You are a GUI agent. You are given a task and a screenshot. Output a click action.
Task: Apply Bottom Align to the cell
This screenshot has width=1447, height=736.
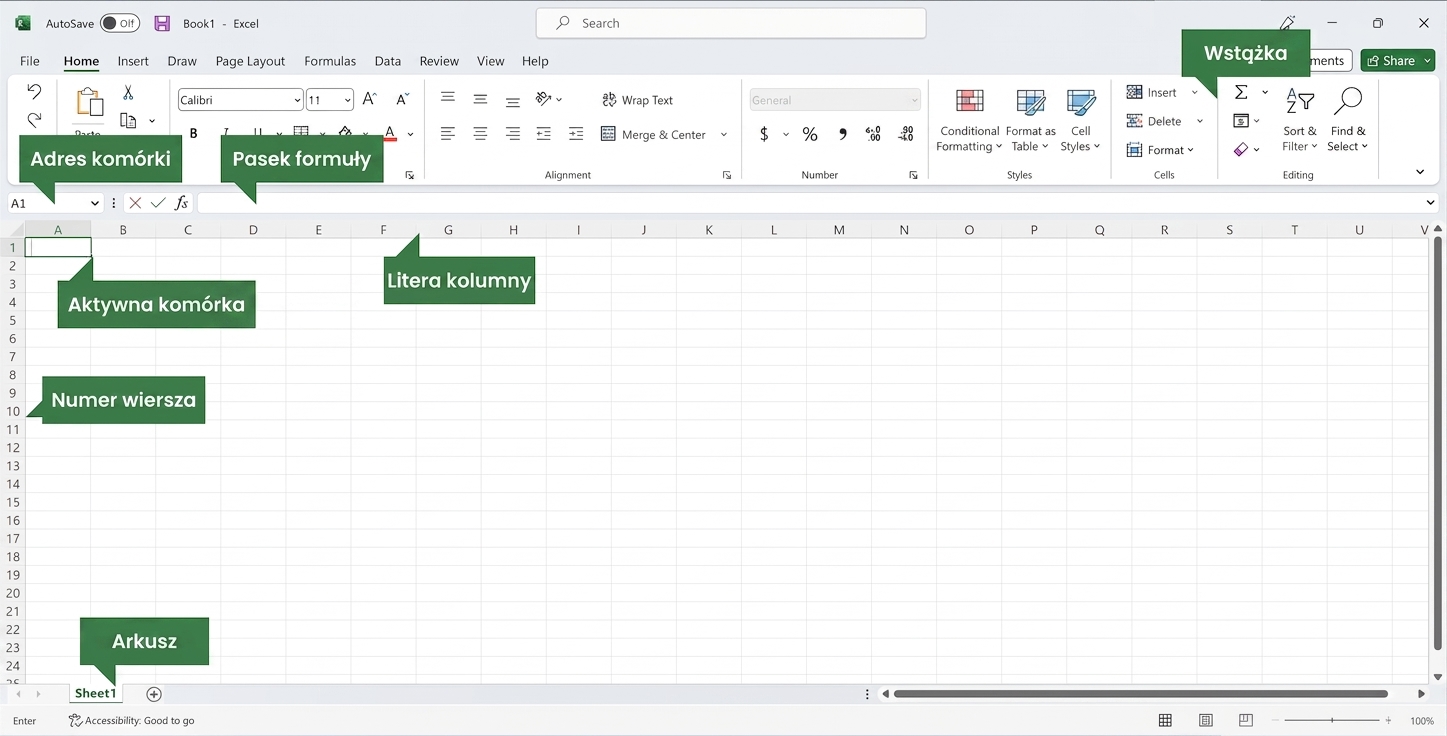point(512,101)
